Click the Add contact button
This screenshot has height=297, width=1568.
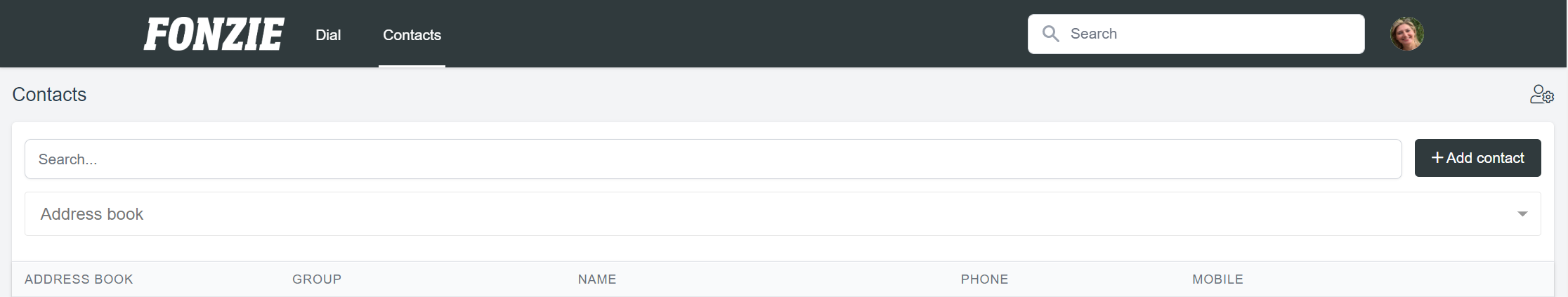click(x=1477, y=158)
